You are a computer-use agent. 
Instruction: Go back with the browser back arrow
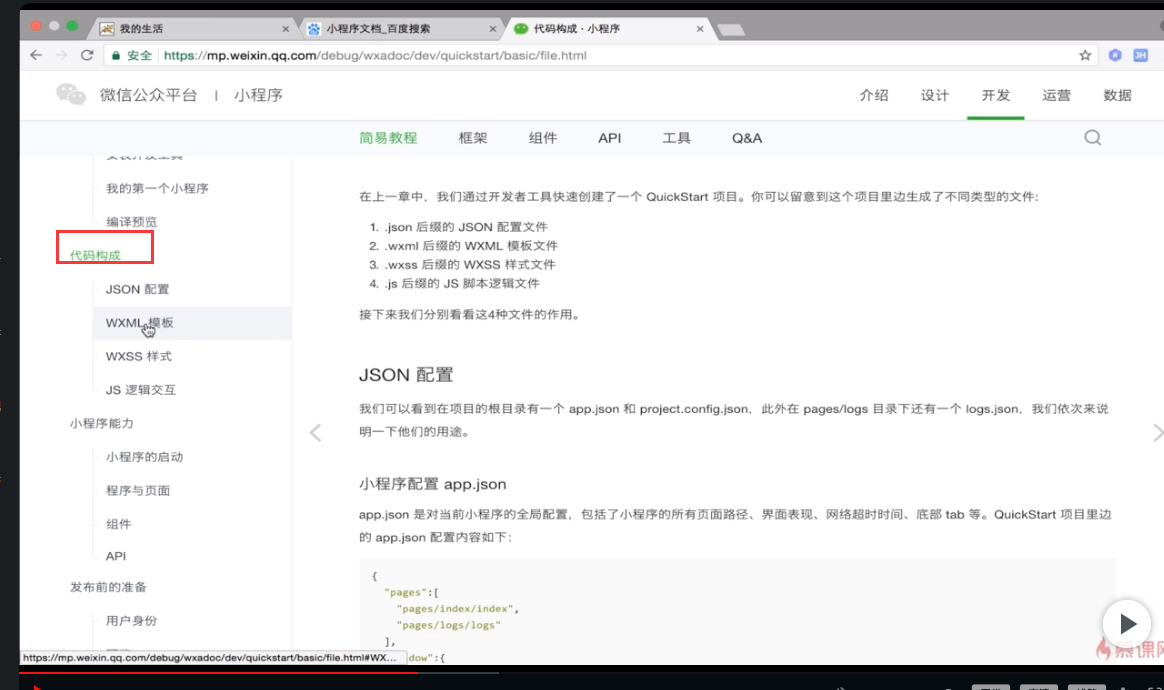(x=36, y=55)
